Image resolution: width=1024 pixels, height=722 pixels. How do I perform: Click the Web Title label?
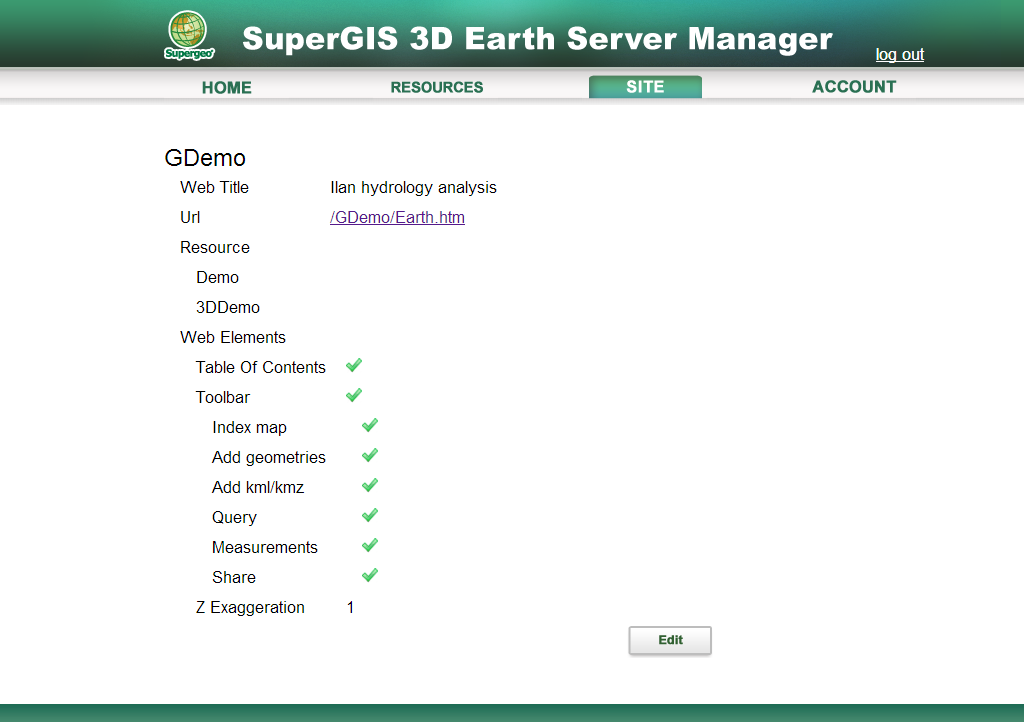tap(214, 187)
